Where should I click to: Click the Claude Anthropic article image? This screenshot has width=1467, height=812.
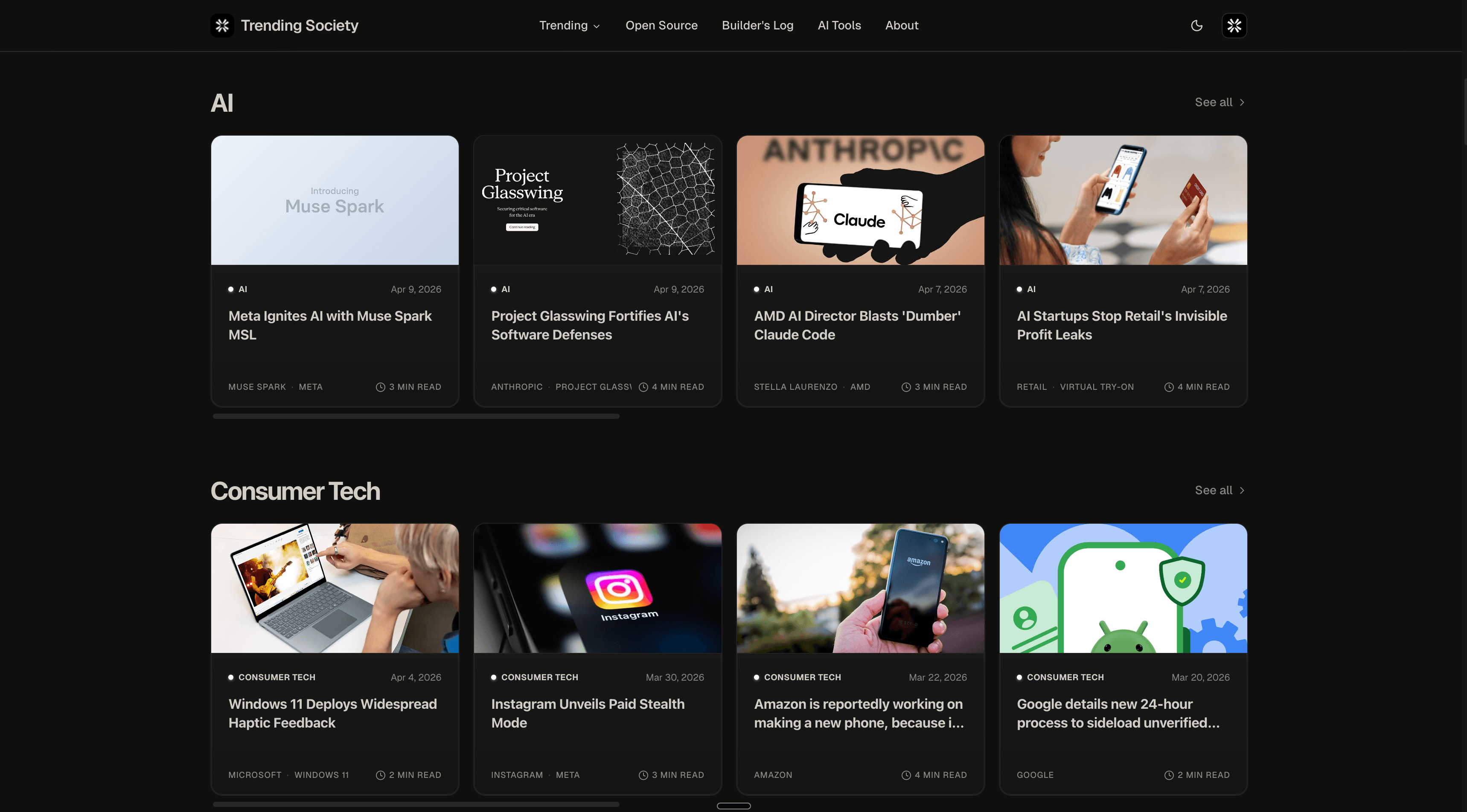pos(860,200)
